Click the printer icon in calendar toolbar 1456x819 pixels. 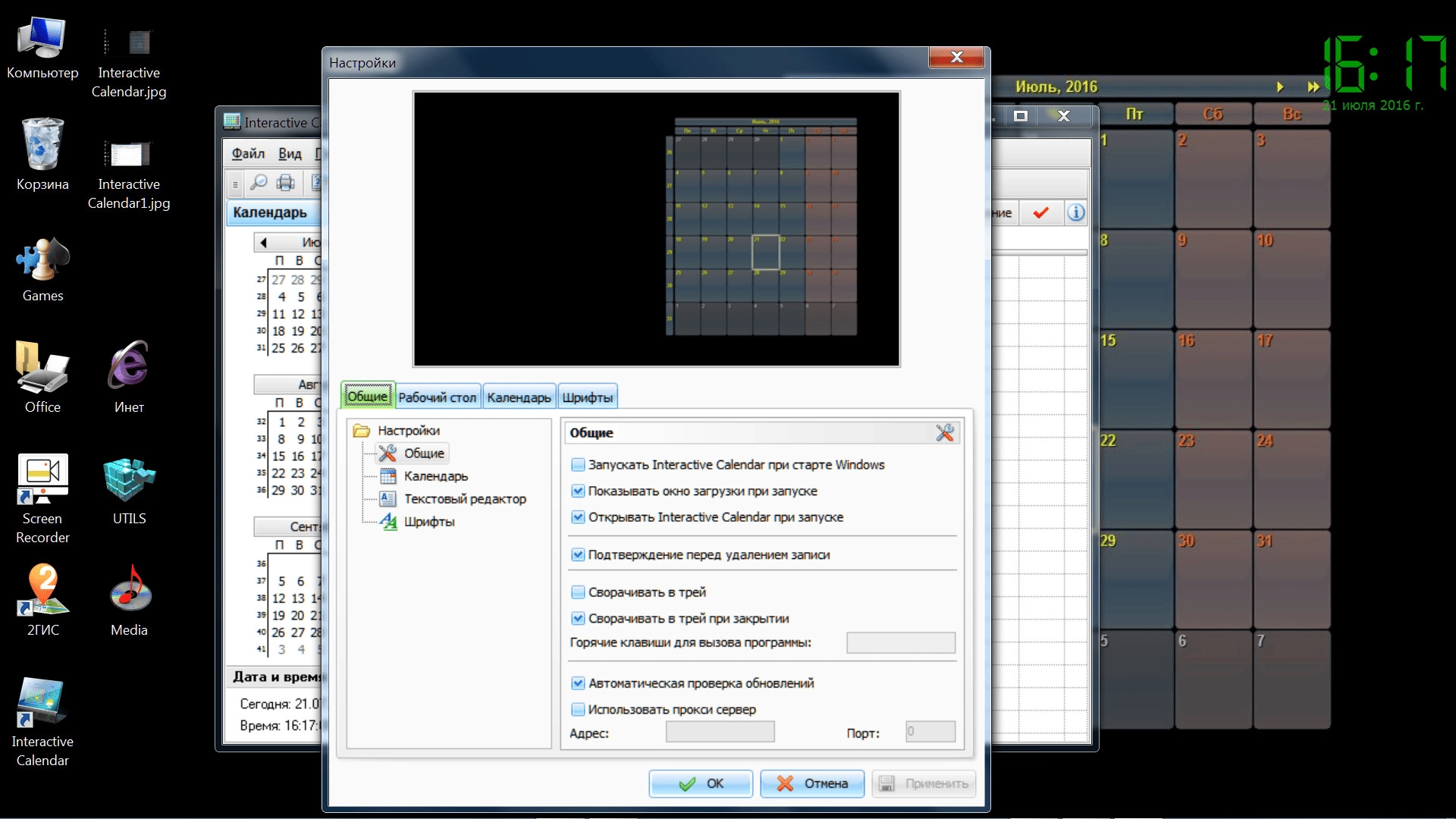click(286, 183)
